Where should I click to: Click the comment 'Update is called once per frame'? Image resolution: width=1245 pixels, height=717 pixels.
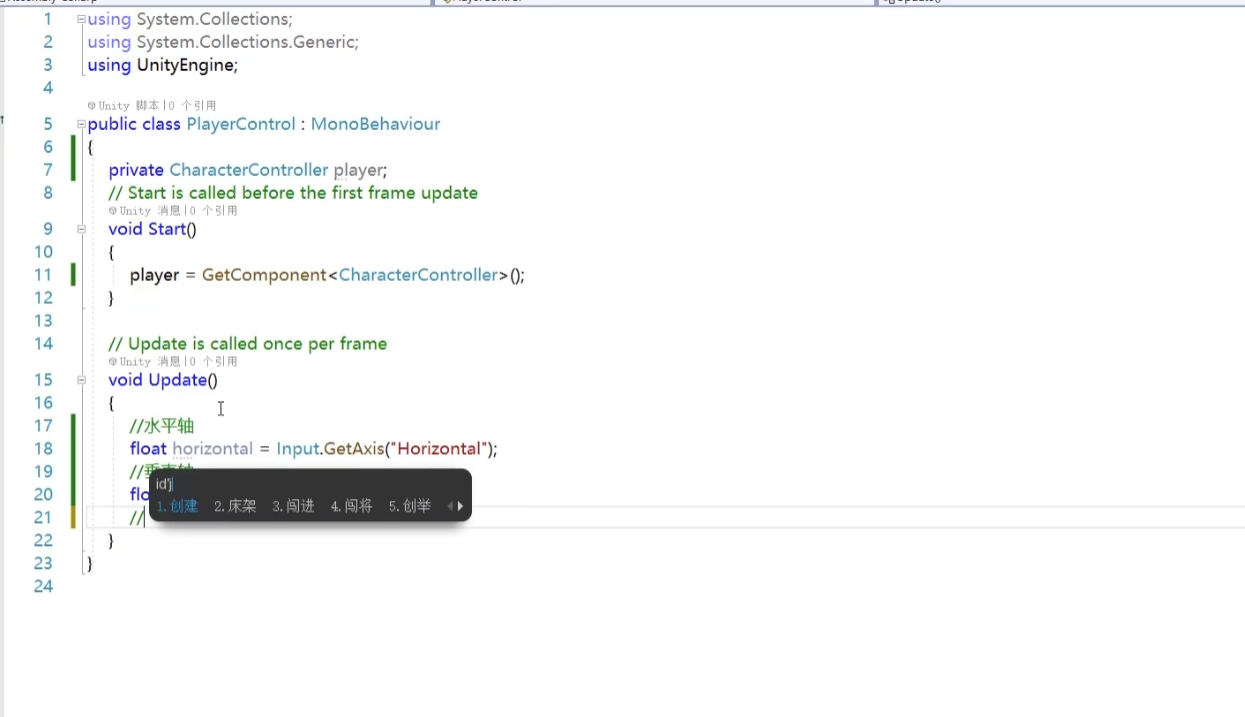coord(248,344)
